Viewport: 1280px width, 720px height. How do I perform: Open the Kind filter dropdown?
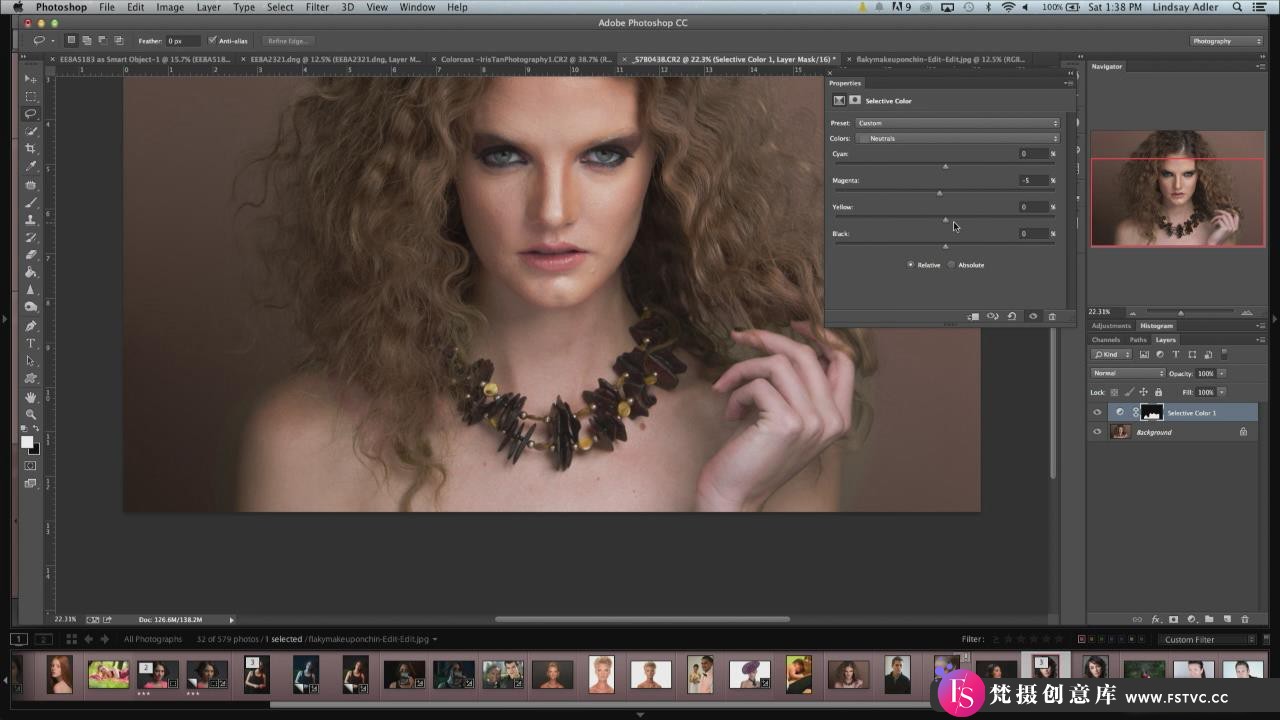click(x=1112, y=354)
